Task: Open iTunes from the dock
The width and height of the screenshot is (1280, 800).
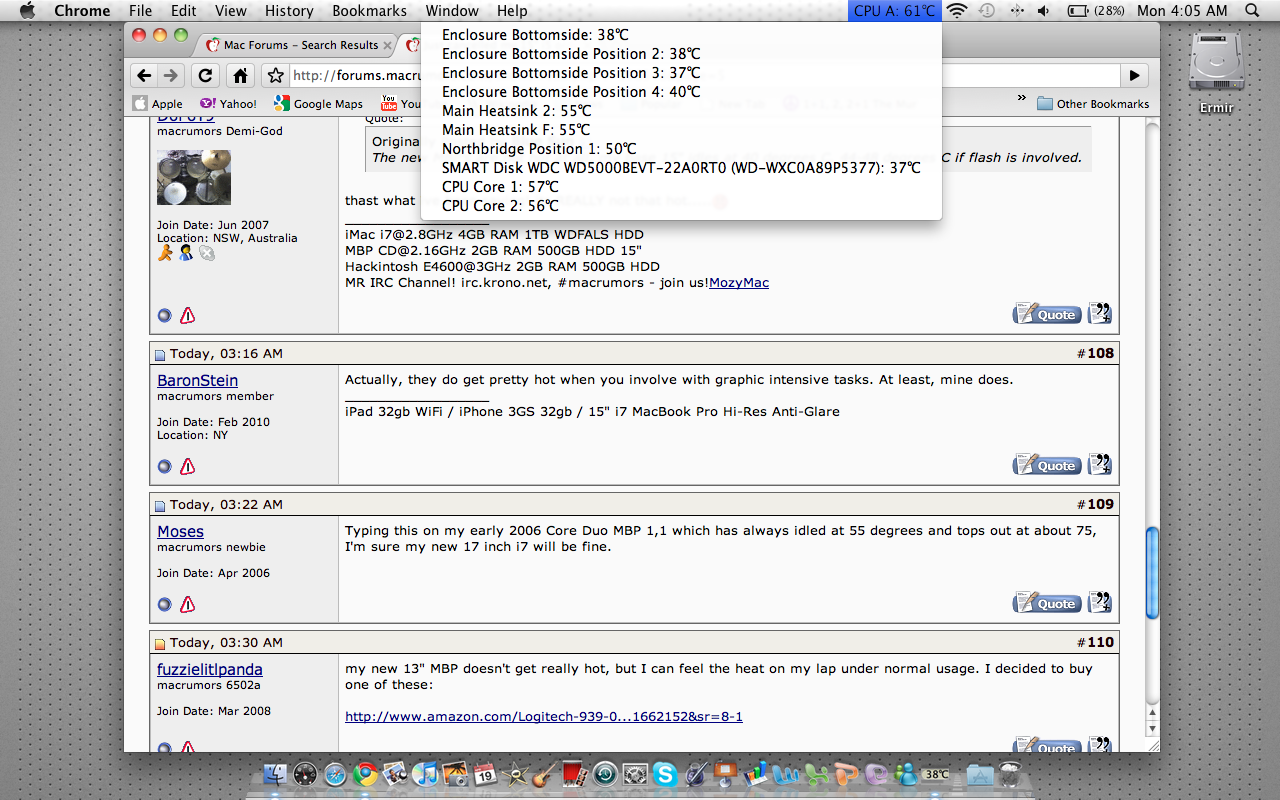Action: [427, 773]
